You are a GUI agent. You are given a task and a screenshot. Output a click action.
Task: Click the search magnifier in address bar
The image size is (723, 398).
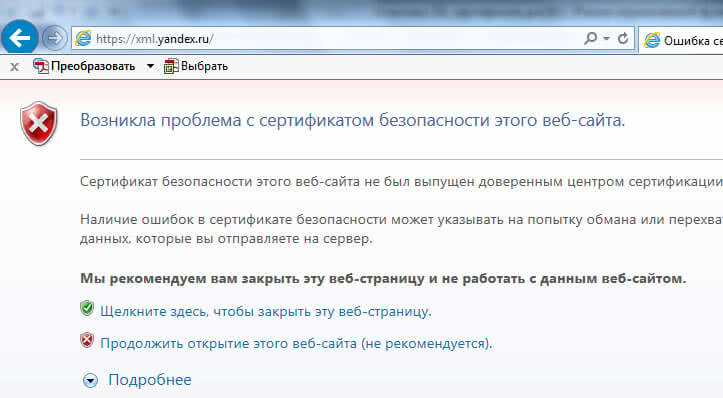pos(591,38)
